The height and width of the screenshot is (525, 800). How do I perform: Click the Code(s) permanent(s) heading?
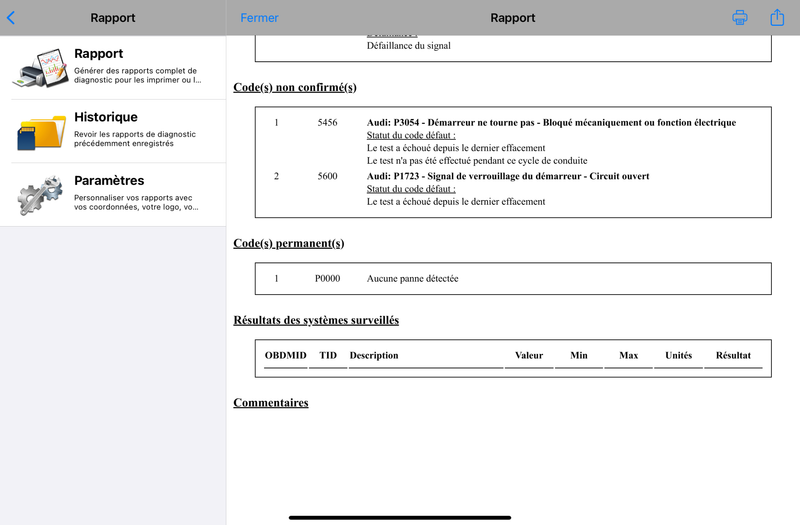(x=289, y=243)
